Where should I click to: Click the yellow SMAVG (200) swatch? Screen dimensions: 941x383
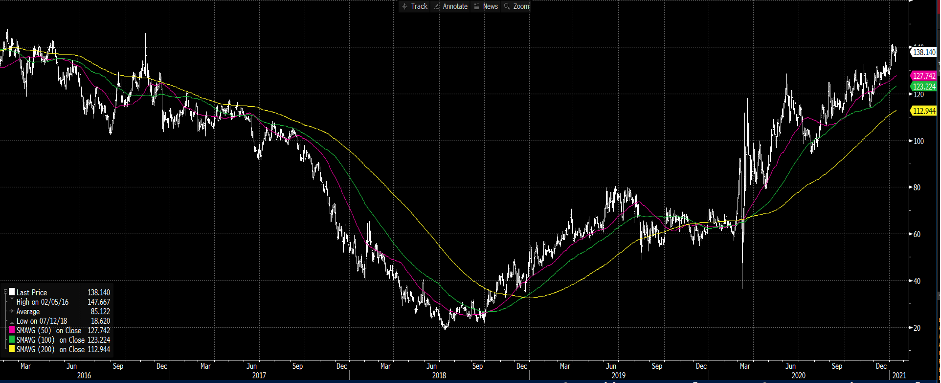click(x=12, y=349)
